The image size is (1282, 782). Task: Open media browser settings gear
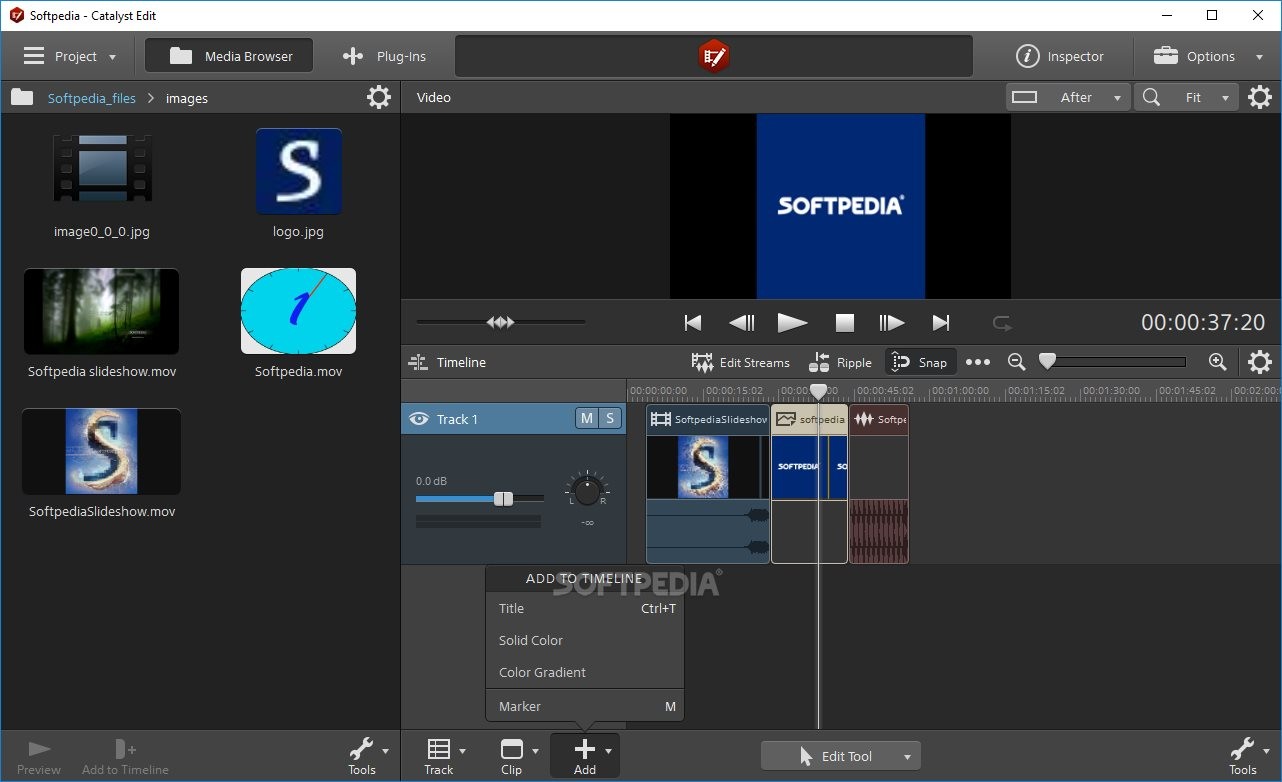379,97
